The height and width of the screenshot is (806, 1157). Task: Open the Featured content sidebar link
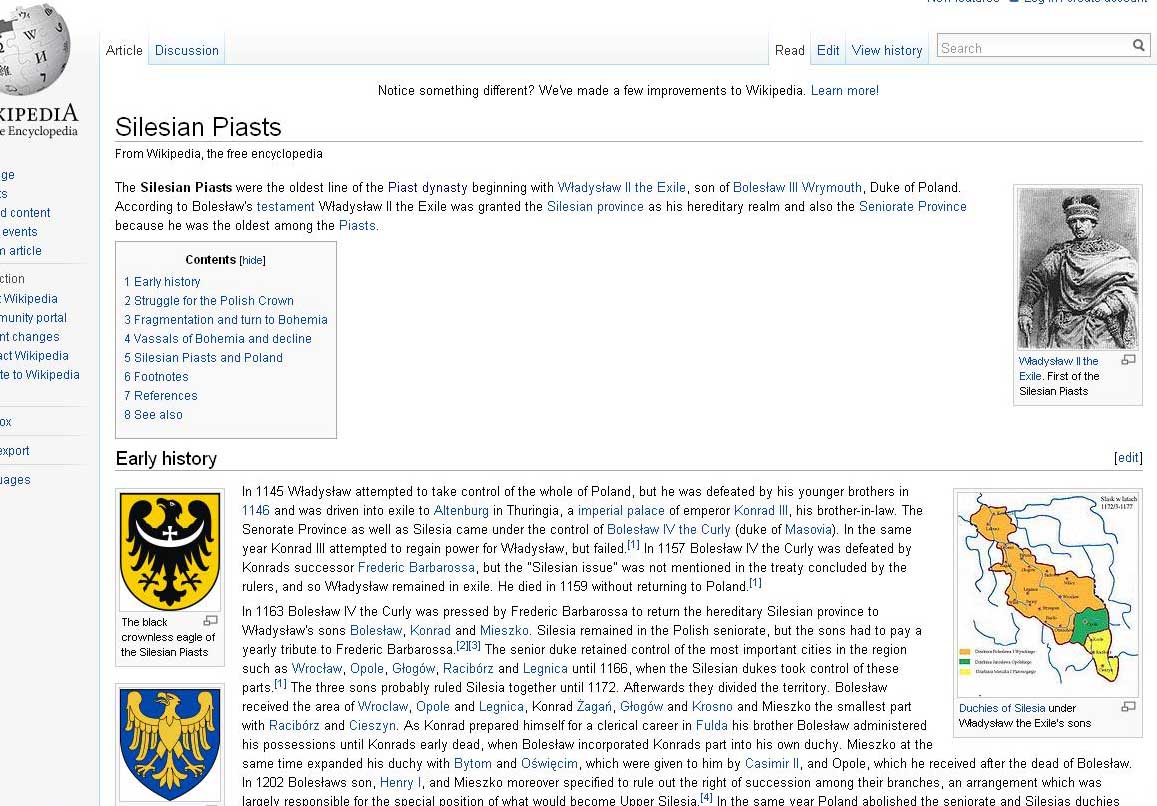click(x=25, y=213)
